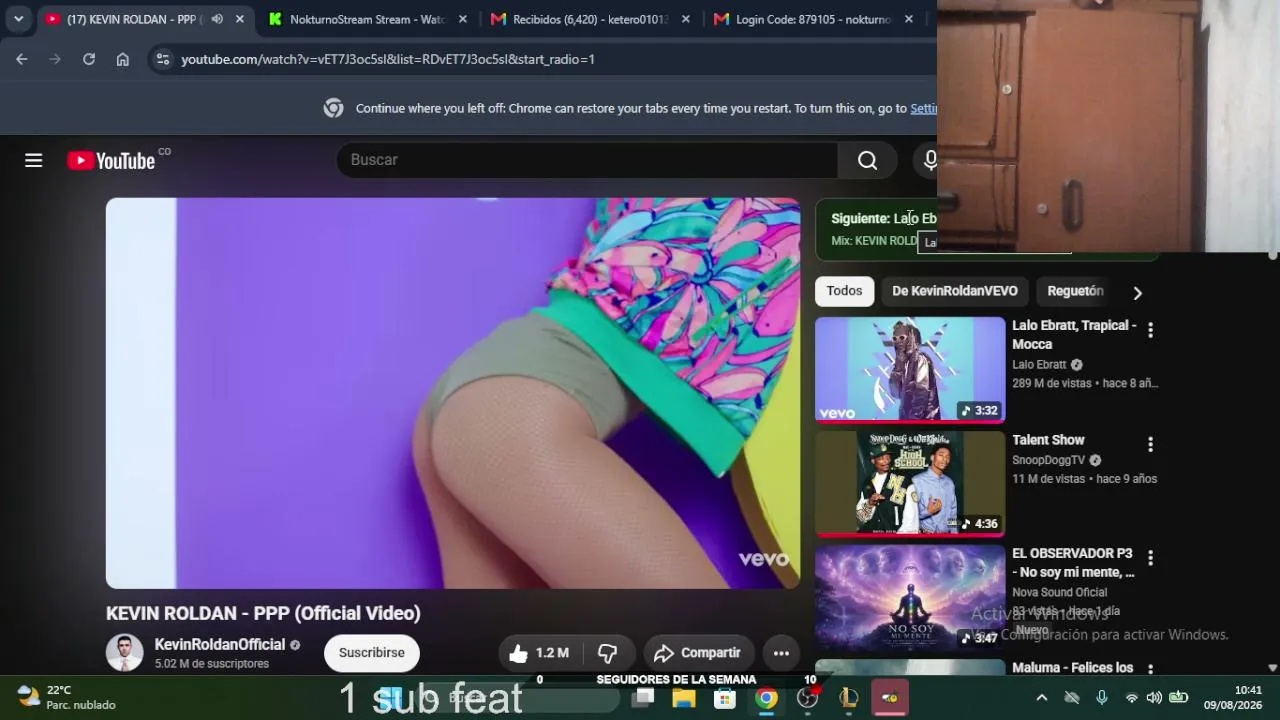
Task: Click the "Siguiente: Lalo Eb" up-next text
Action: (x=884, y=218)
